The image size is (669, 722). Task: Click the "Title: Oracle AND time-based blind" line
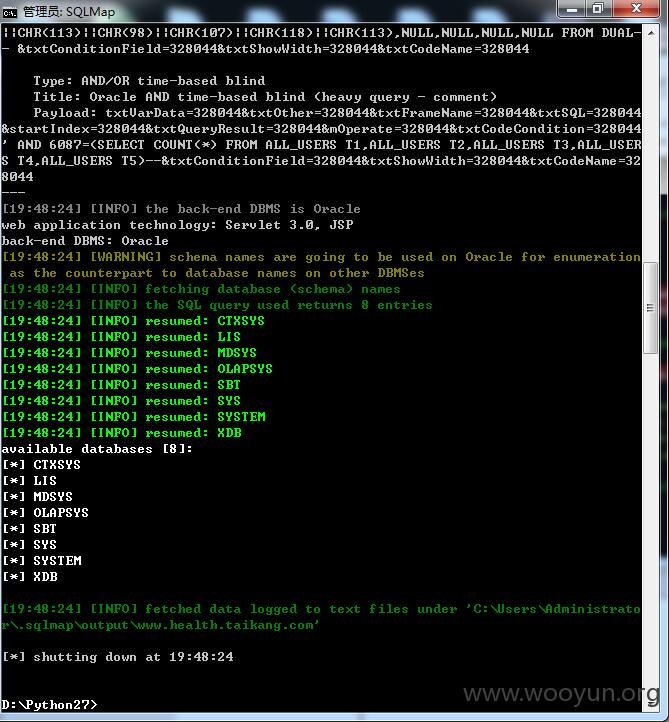coord(265,97)
